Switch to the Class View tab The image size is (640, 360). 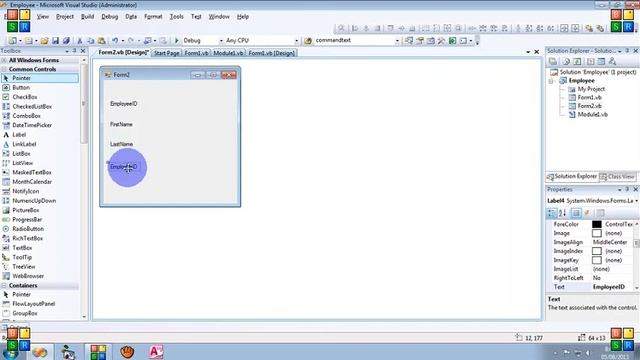618,177
